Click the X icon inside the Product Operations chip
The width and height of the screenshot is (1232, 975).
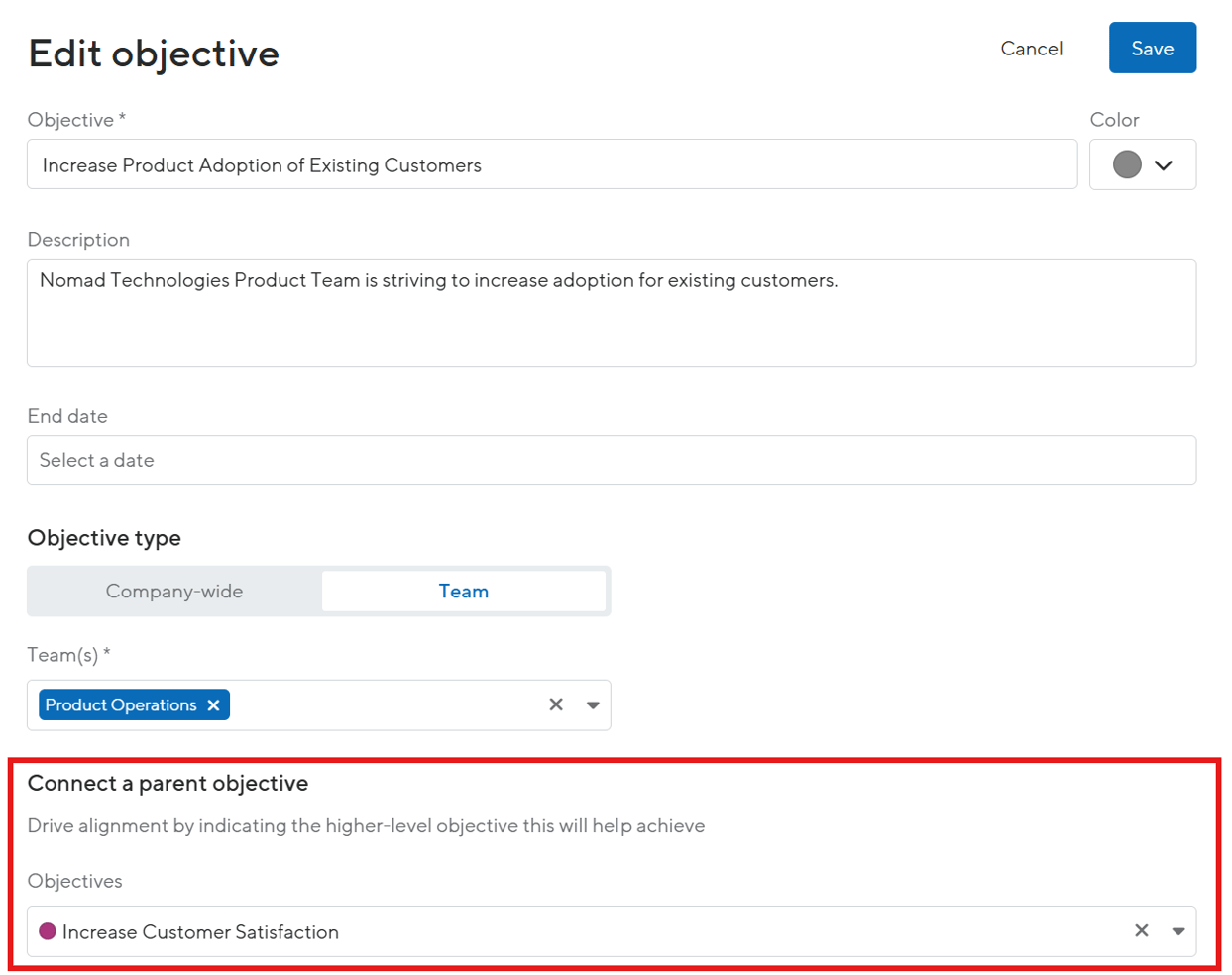coord(214,704)
